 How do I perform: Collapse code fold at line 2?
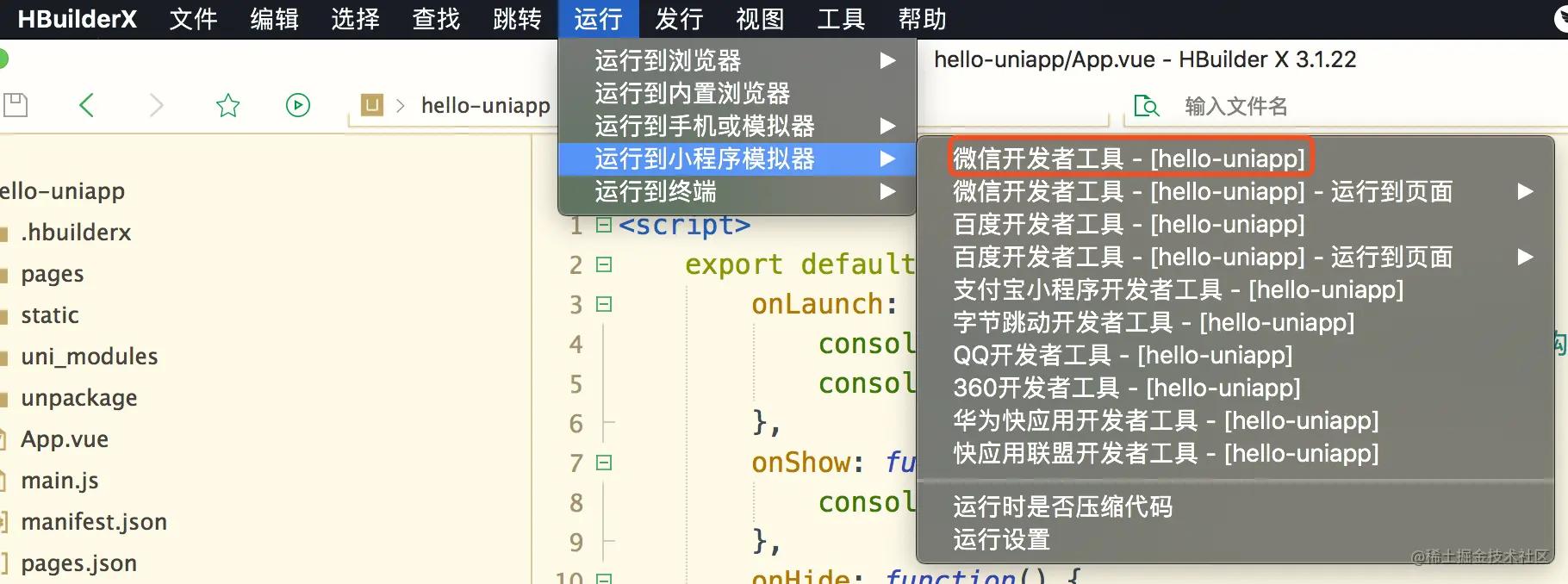(604, 264)
